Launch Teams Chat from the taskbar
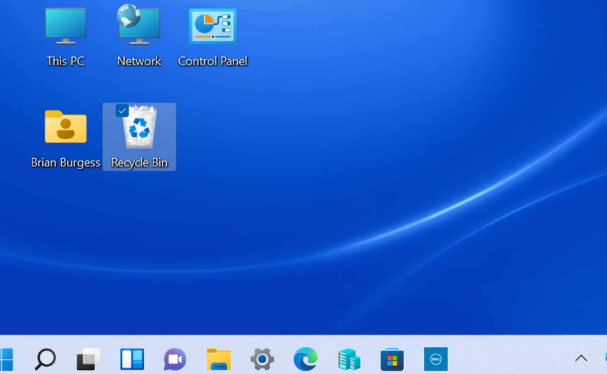The width and height of the screenshot is (607, 374). click(x=175, y=360)
